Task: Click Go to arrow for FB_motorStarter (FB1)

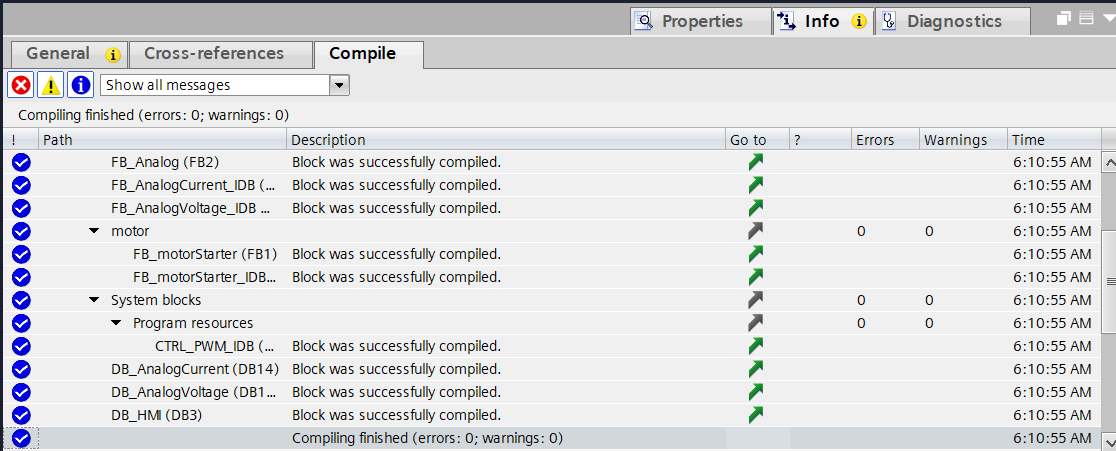Action: point(755,254)
